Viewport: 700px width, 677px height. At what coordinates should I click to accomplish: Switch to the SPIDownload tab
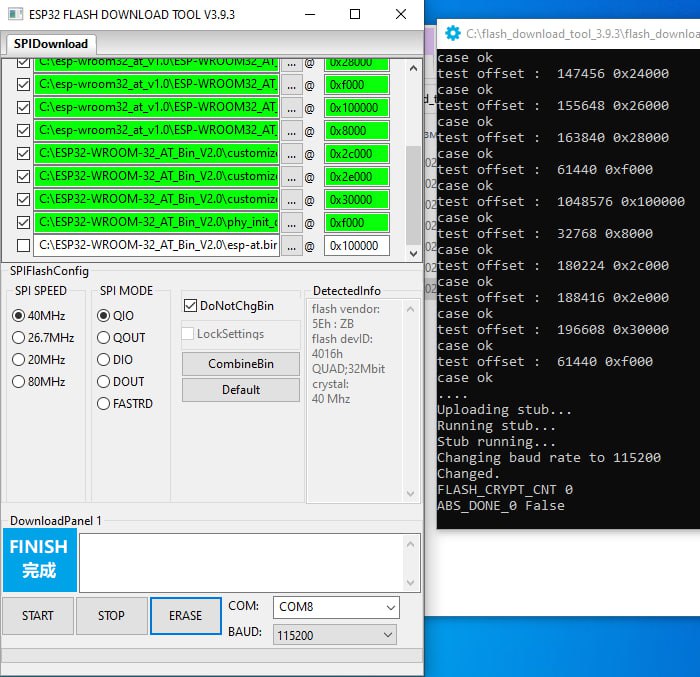(50, 44)
